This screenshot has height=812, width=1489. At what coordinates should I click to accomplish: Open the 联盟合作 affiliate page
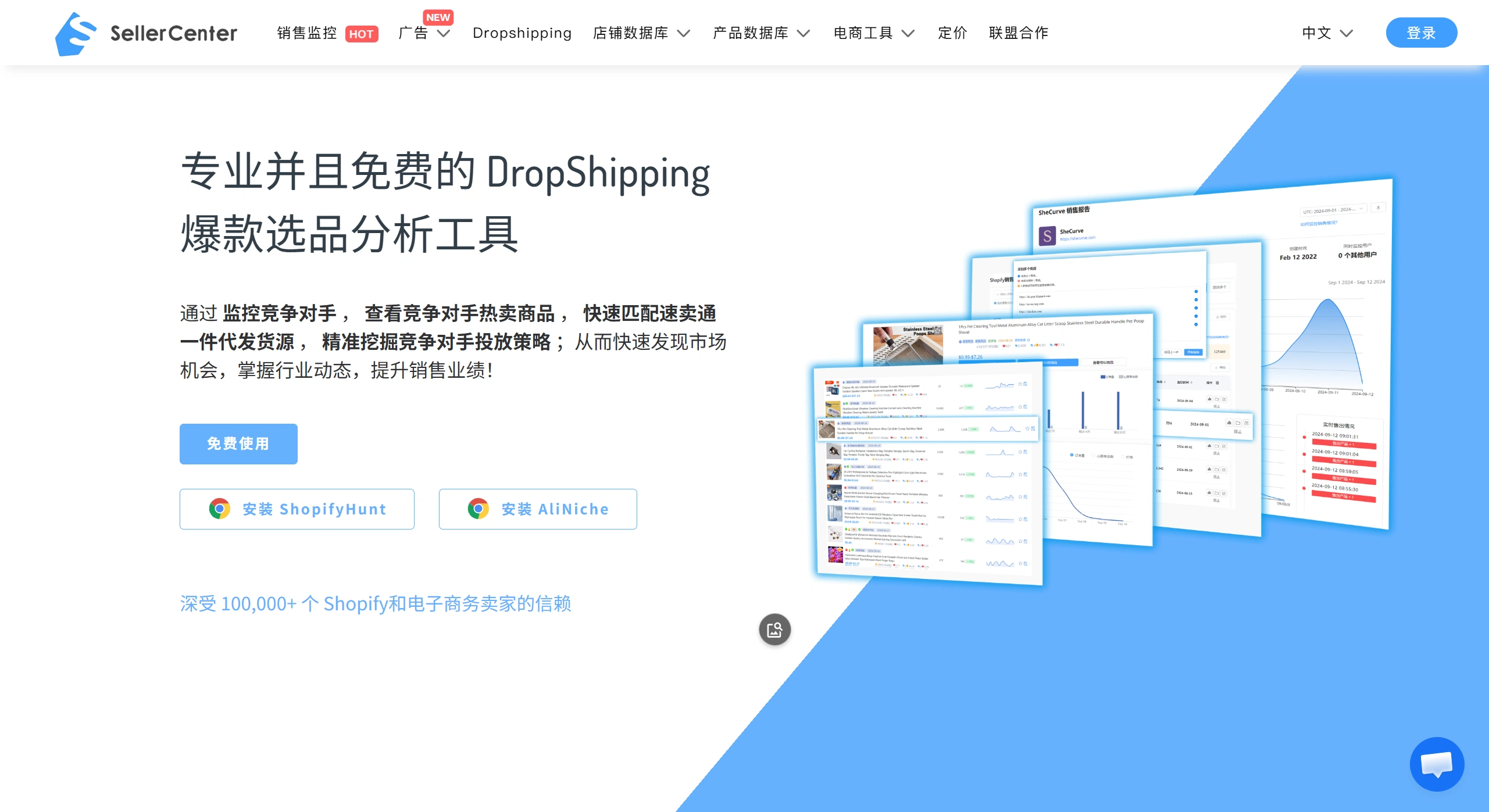[1019, 33]
